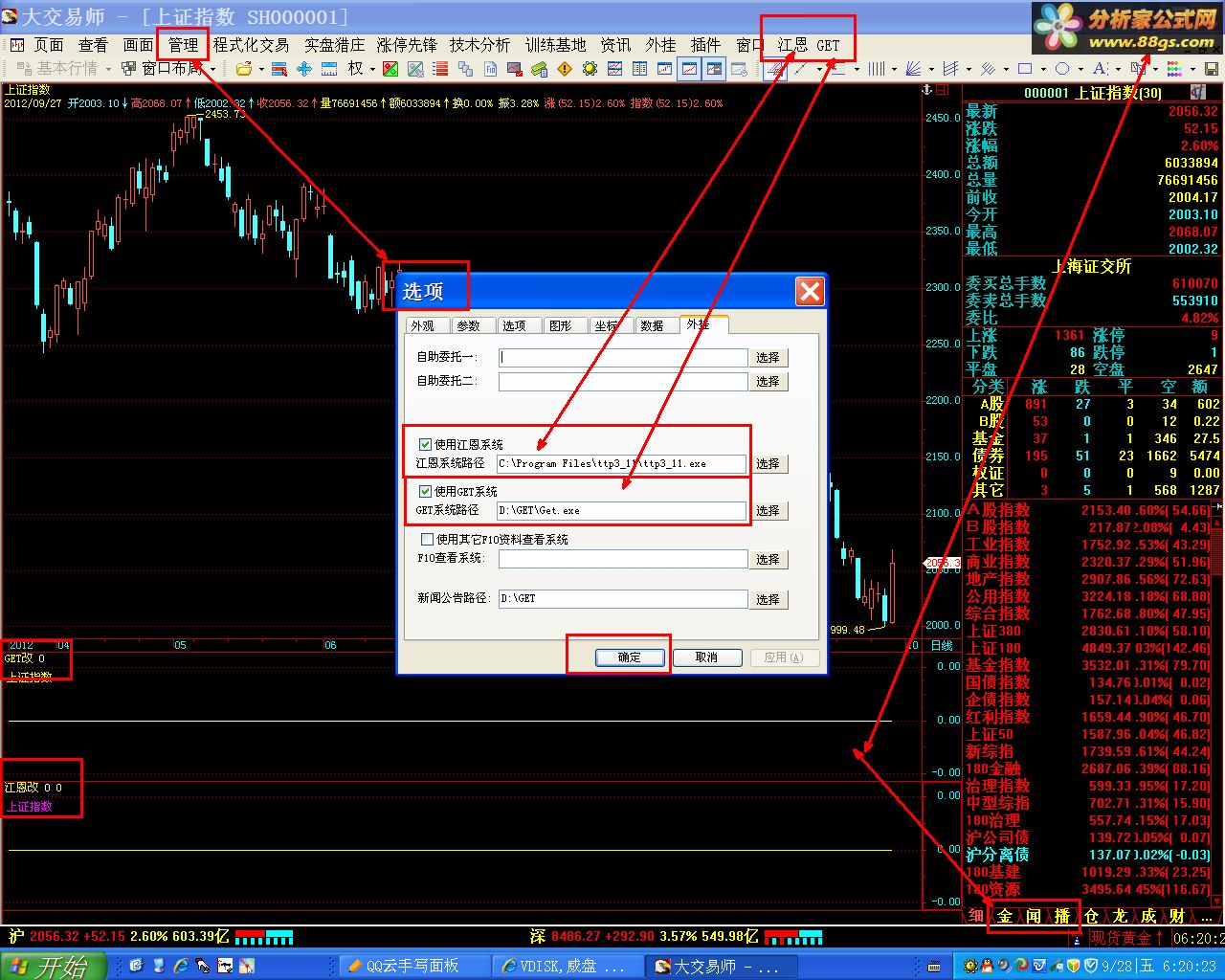Switch to QQ云手写面板 taskbar window
Screen dimensions: 1225x980
click(412, 967)
